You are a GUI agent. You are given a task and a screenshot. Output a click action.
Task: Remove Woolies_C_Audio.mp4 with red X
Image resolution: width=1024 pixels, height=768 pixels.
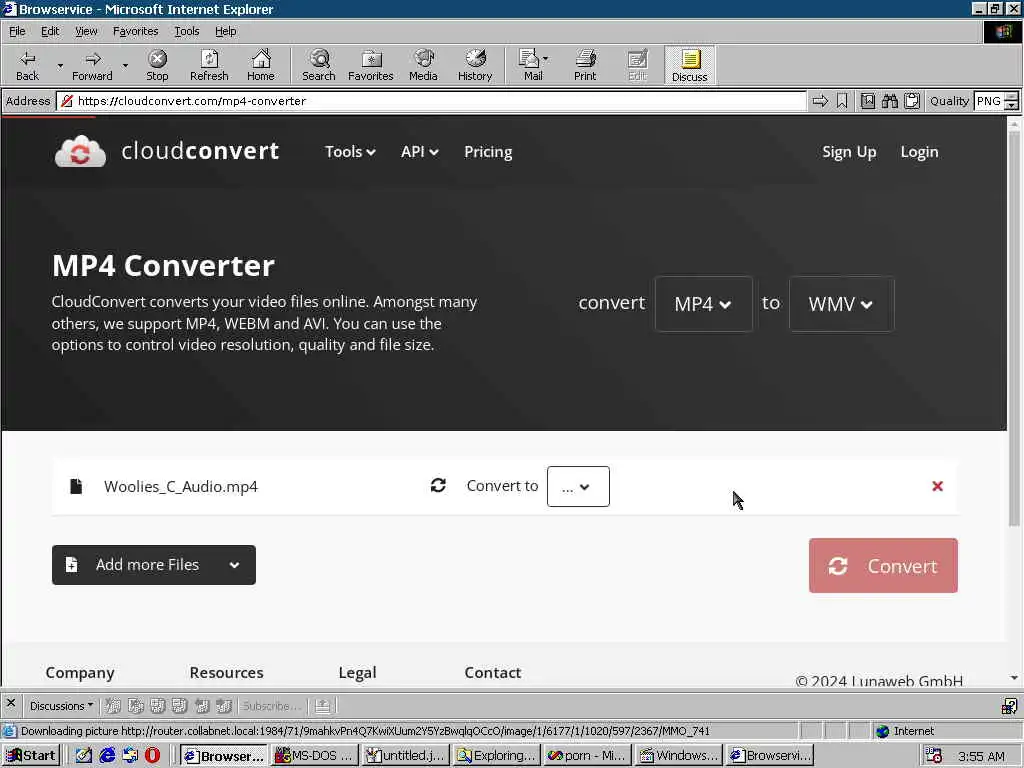(937, 486)
